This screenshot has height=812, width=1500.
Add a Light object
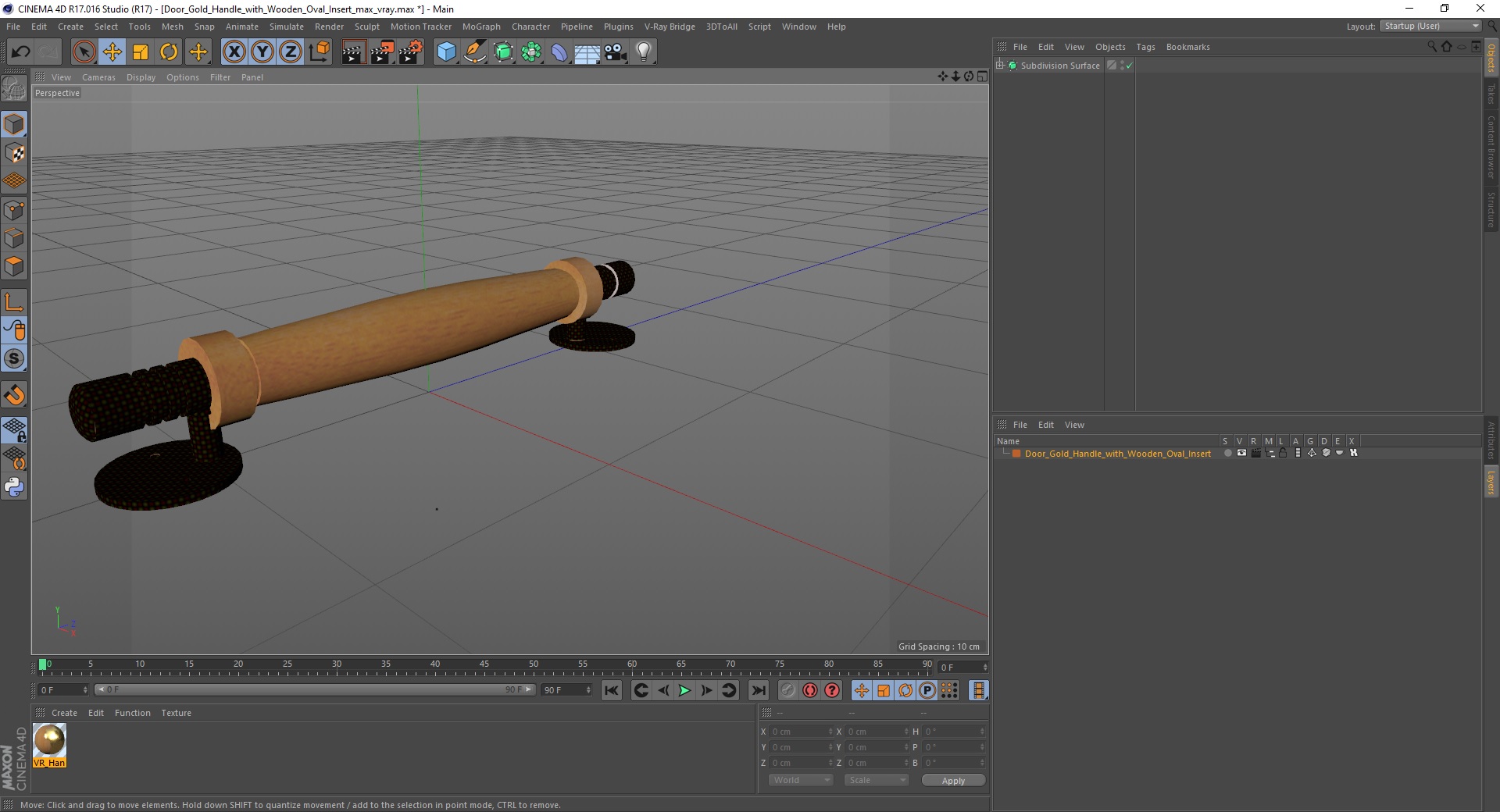pyautogui.click(x=643, y=52)
